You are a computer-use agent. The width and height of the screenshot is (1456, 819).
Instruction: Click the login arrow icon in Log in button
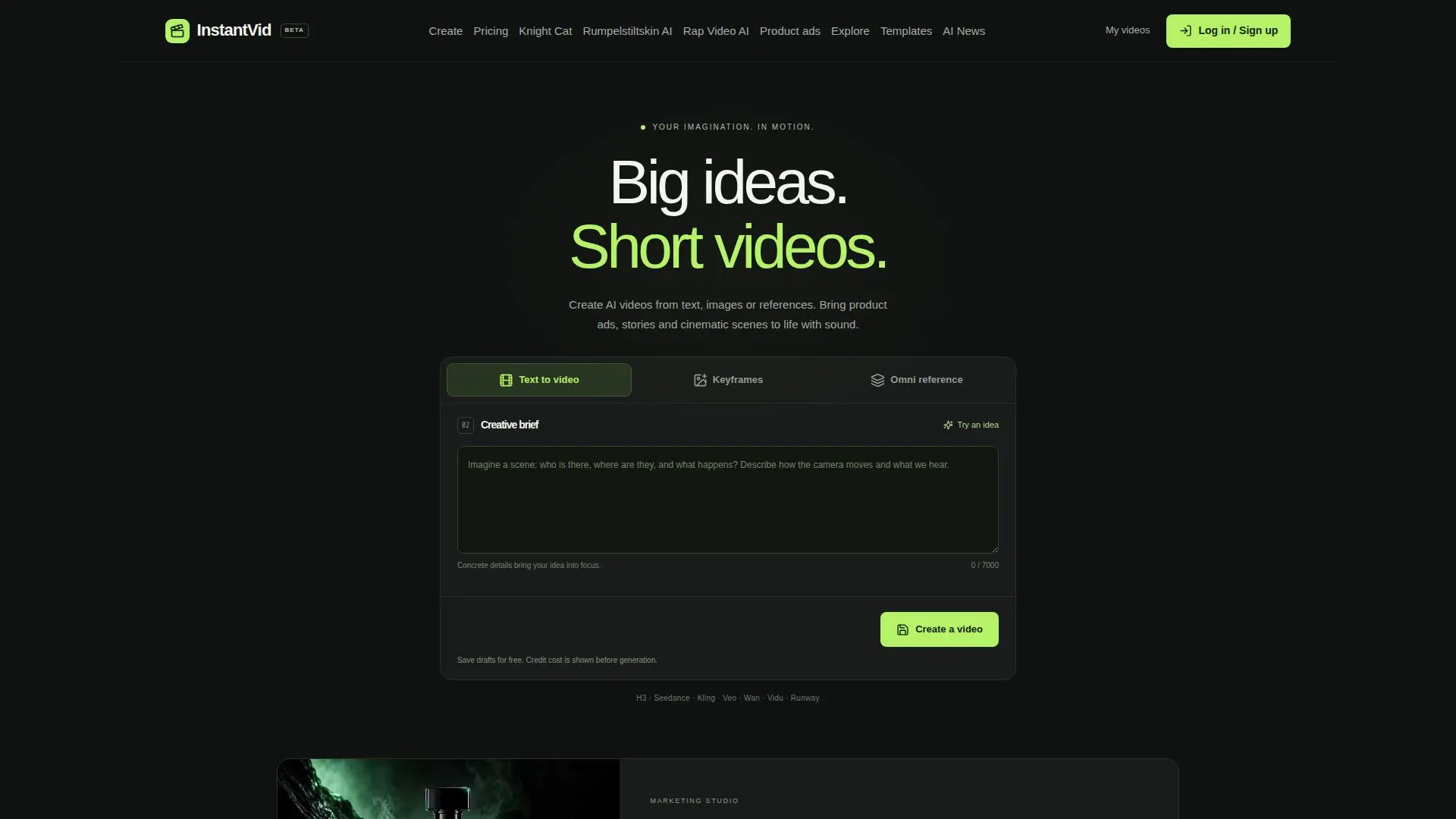point(1185,31)
